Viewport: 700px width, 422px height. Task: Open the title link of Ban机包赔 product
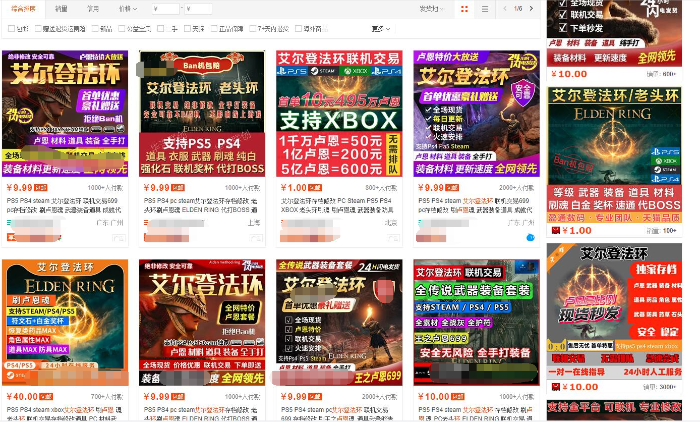coord(200,205)
